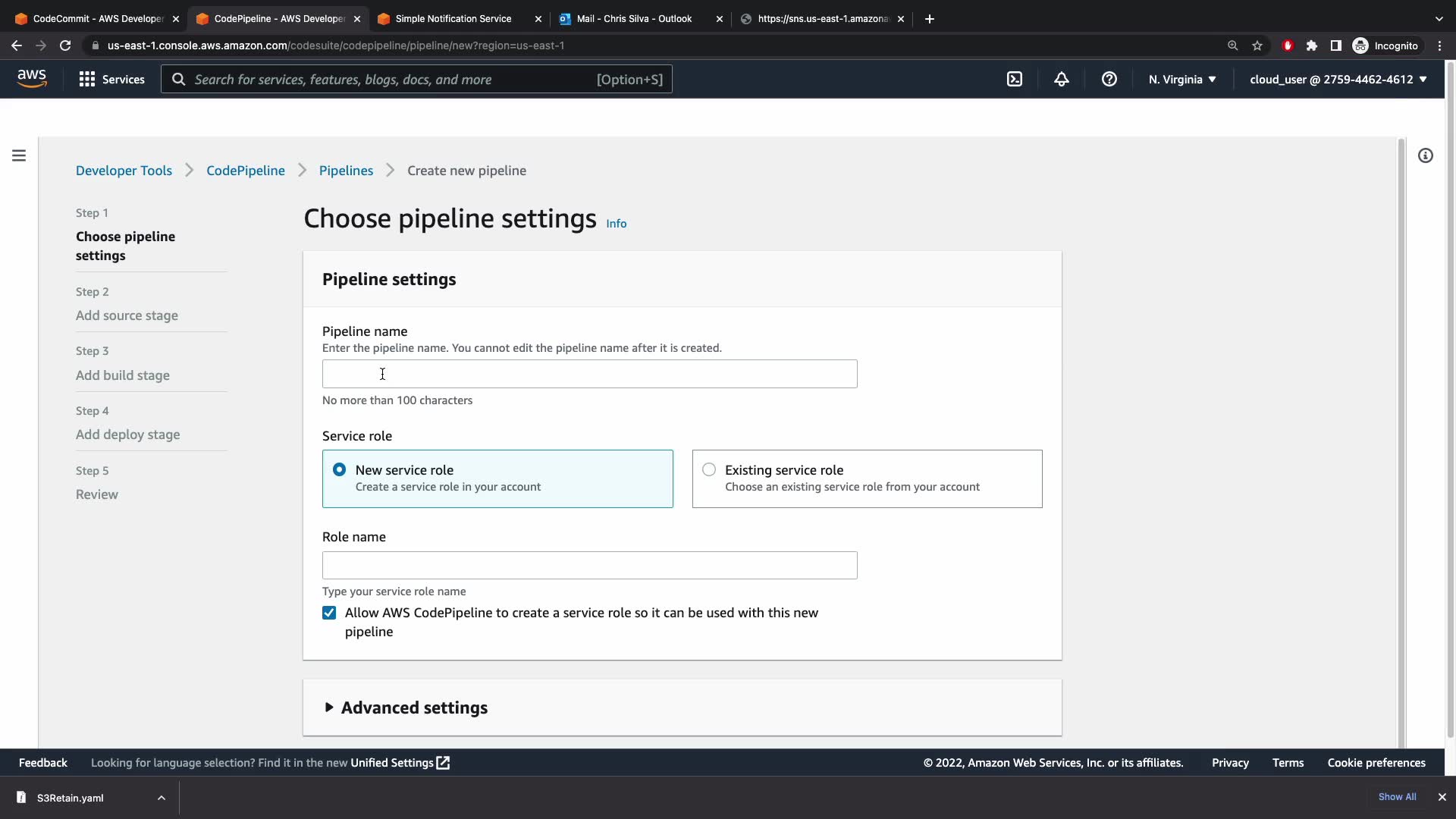Select Existing service role option
Screen dimensions: 1456x819
click(x=709, y=470)
